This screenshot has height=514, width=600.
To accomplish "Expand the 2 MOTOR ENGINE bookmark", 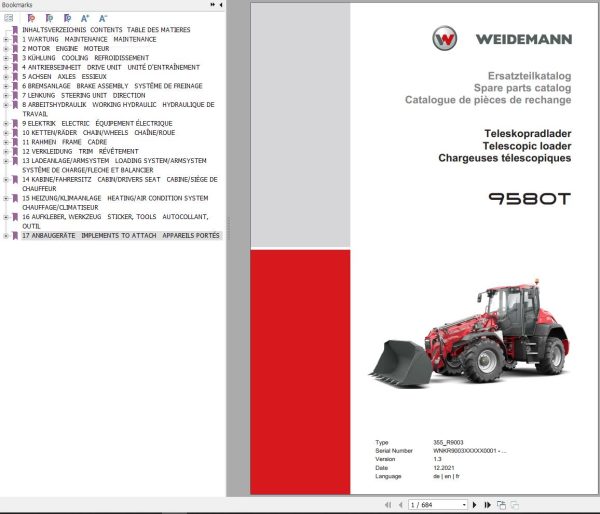I will (x=6, y=49).
